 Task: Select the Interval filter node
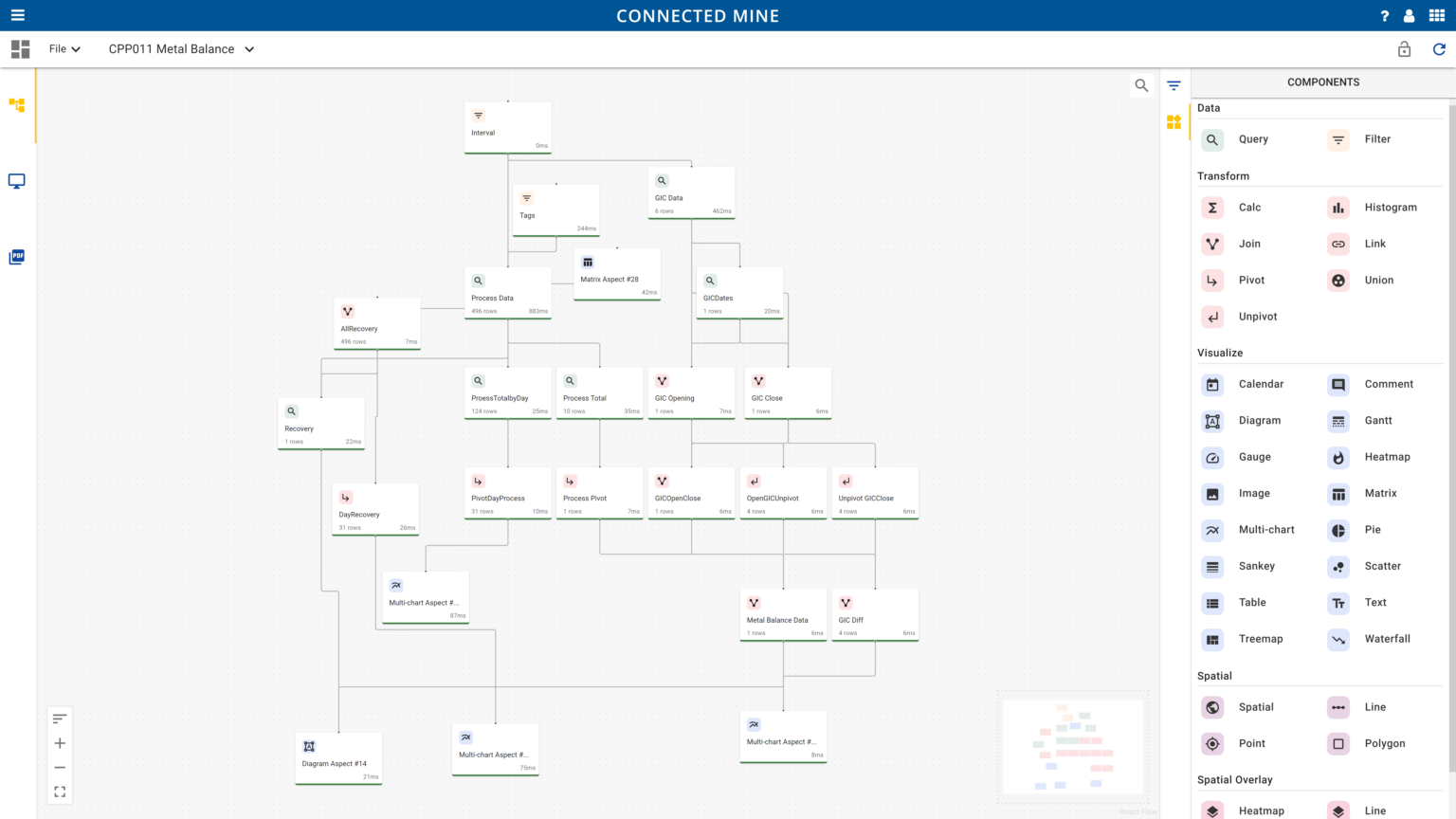click(x=508, y=127)
